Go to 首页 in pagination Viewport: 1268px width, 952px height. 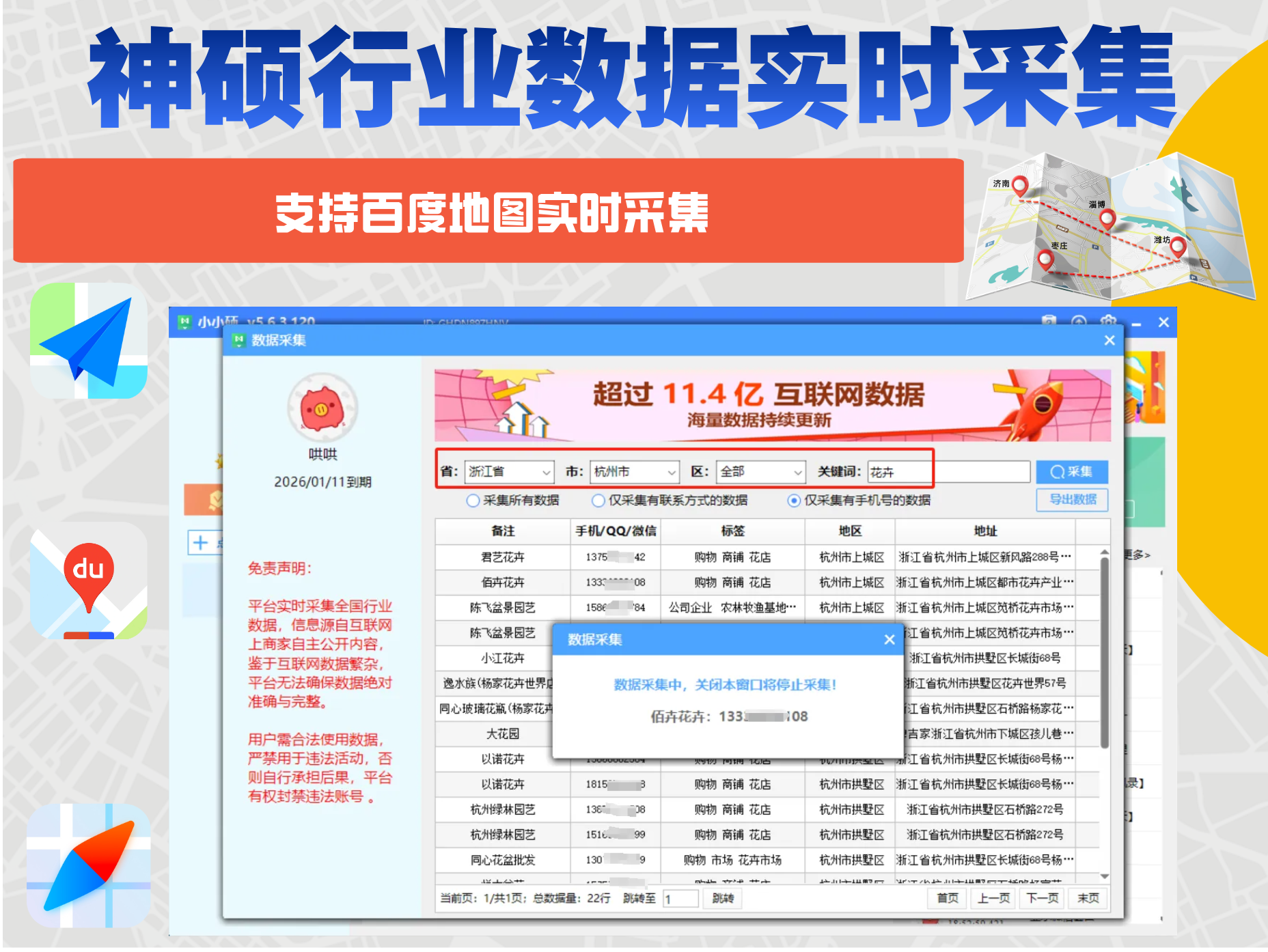click(x=947, y=899)
